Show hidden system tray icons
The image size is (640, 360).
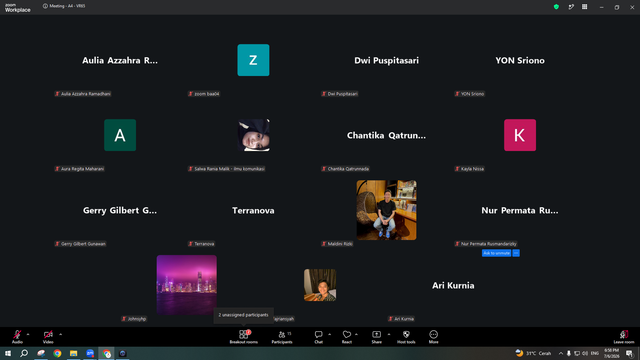click(561, 353)
